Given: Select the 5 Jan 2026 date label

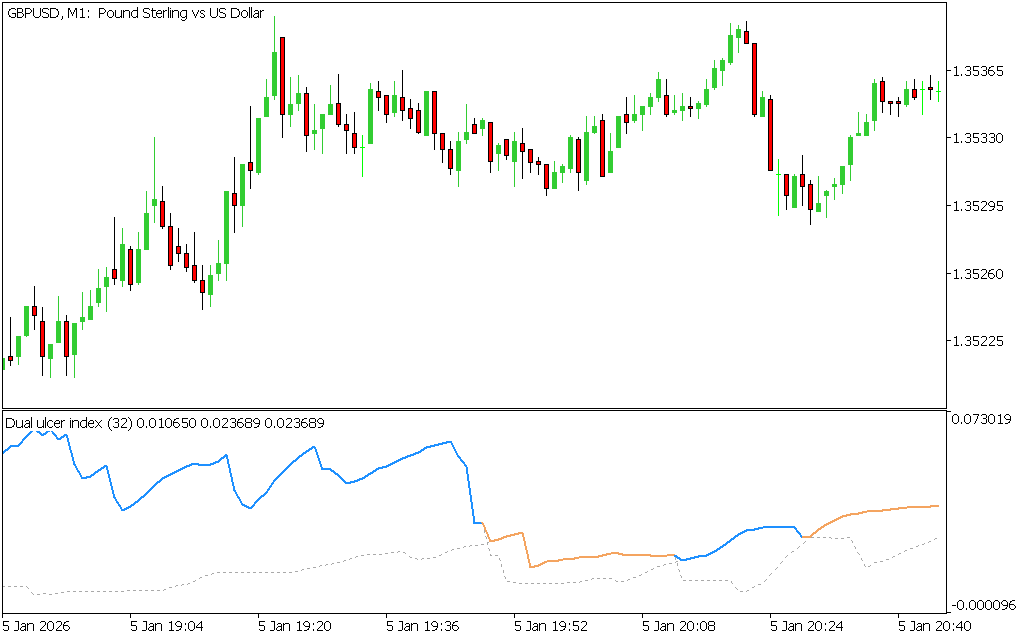Looking at the screenshot, I should click(37, 626).
